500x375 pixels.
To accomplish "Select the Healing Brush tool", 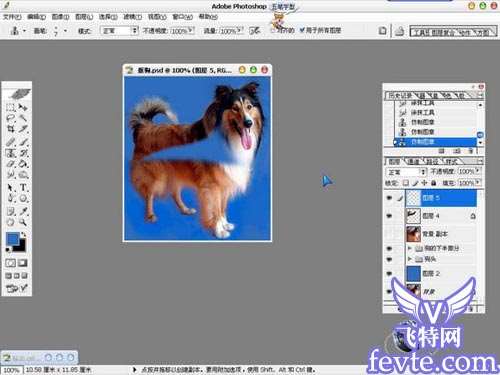I will point(11,142).
